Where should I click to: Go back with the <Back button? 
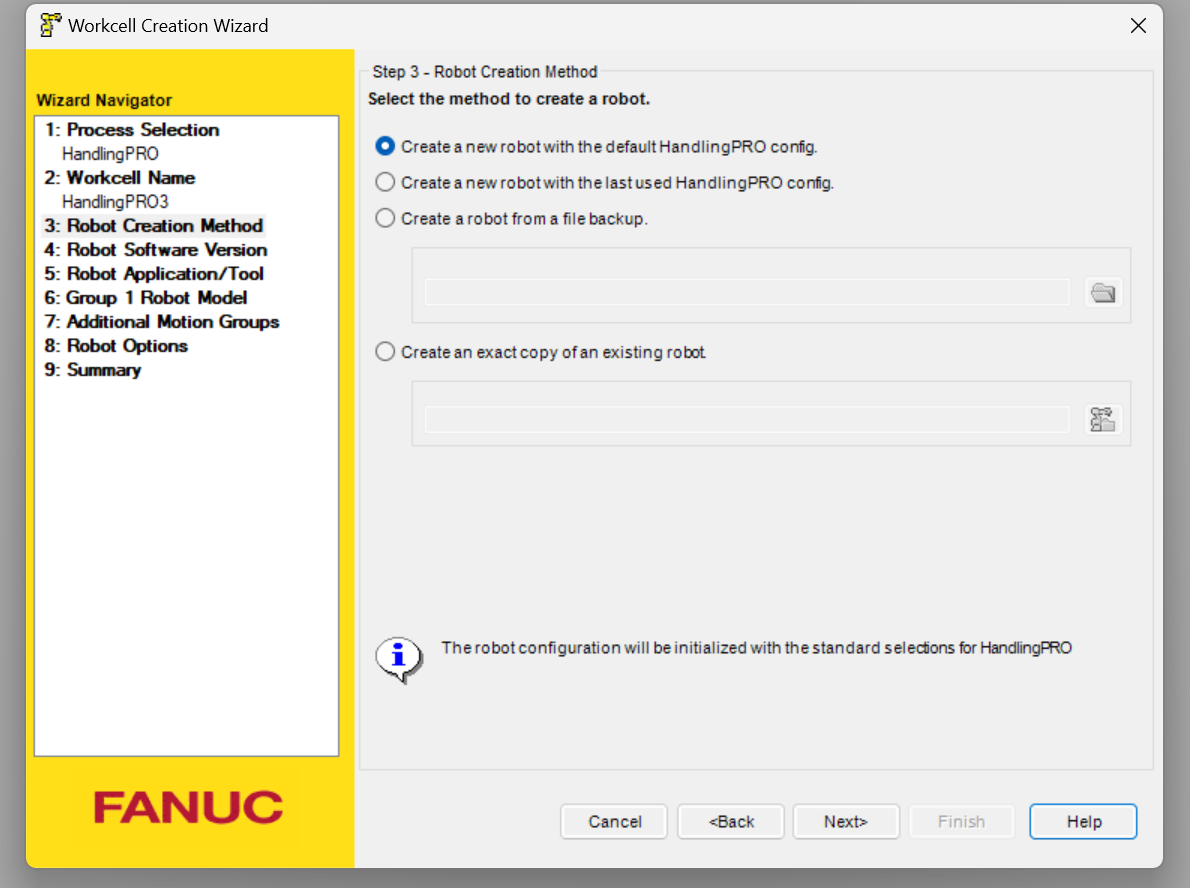[731, 821]
